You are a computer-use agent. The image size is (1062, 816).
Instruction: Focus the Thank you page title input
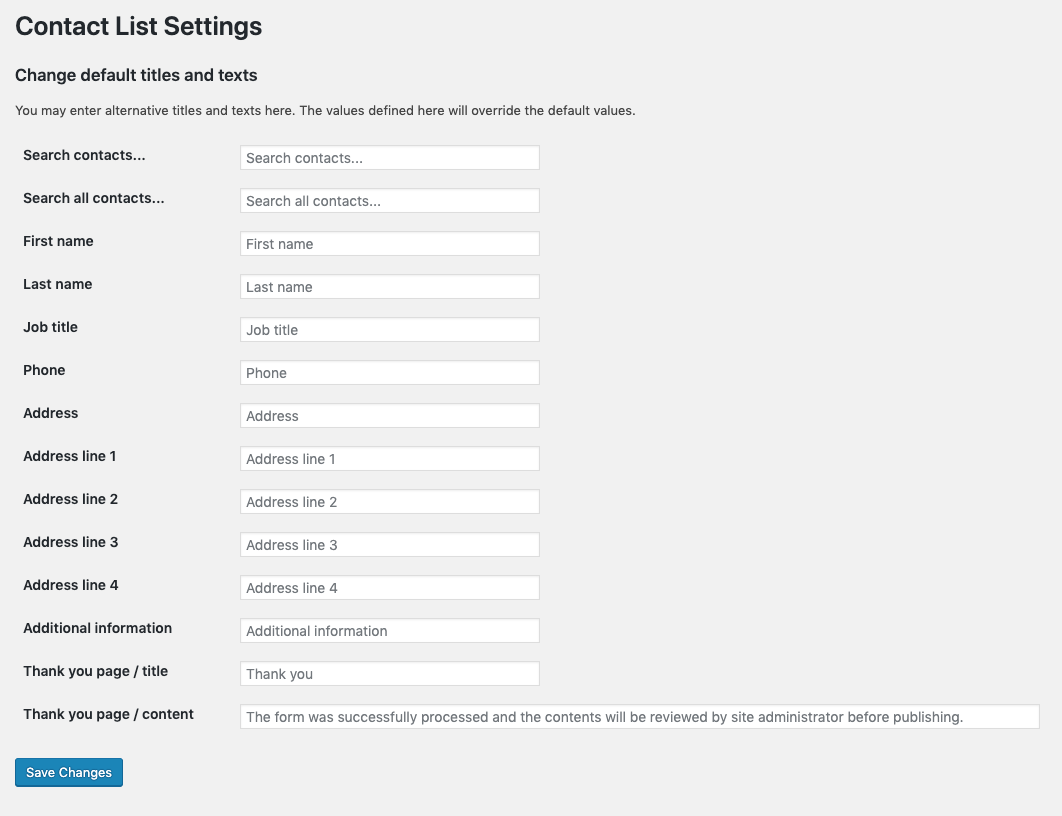(389, 674)
